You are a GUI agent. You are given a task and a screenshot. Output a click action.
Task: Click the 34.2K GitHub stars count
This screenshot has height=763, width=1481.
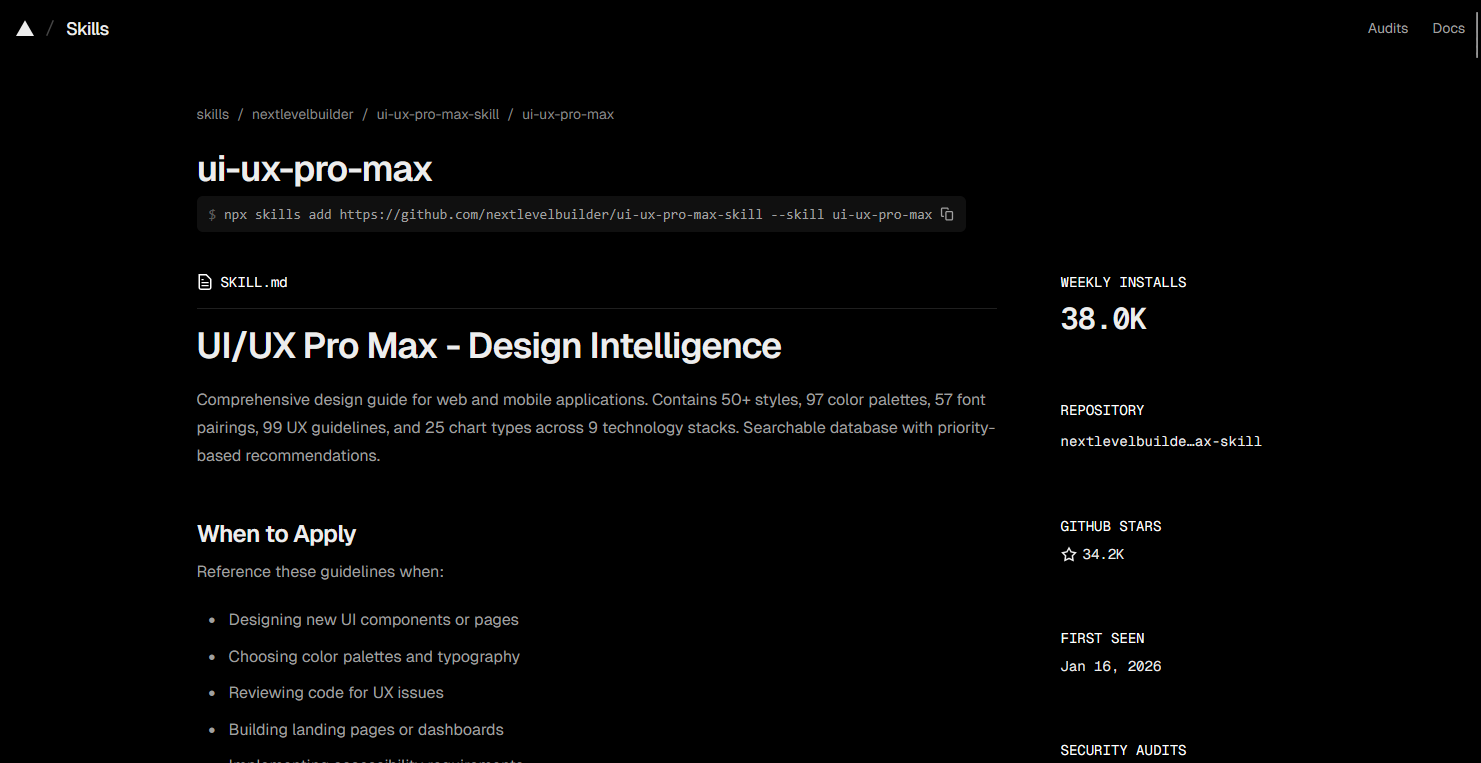(x=1102, y=554)
